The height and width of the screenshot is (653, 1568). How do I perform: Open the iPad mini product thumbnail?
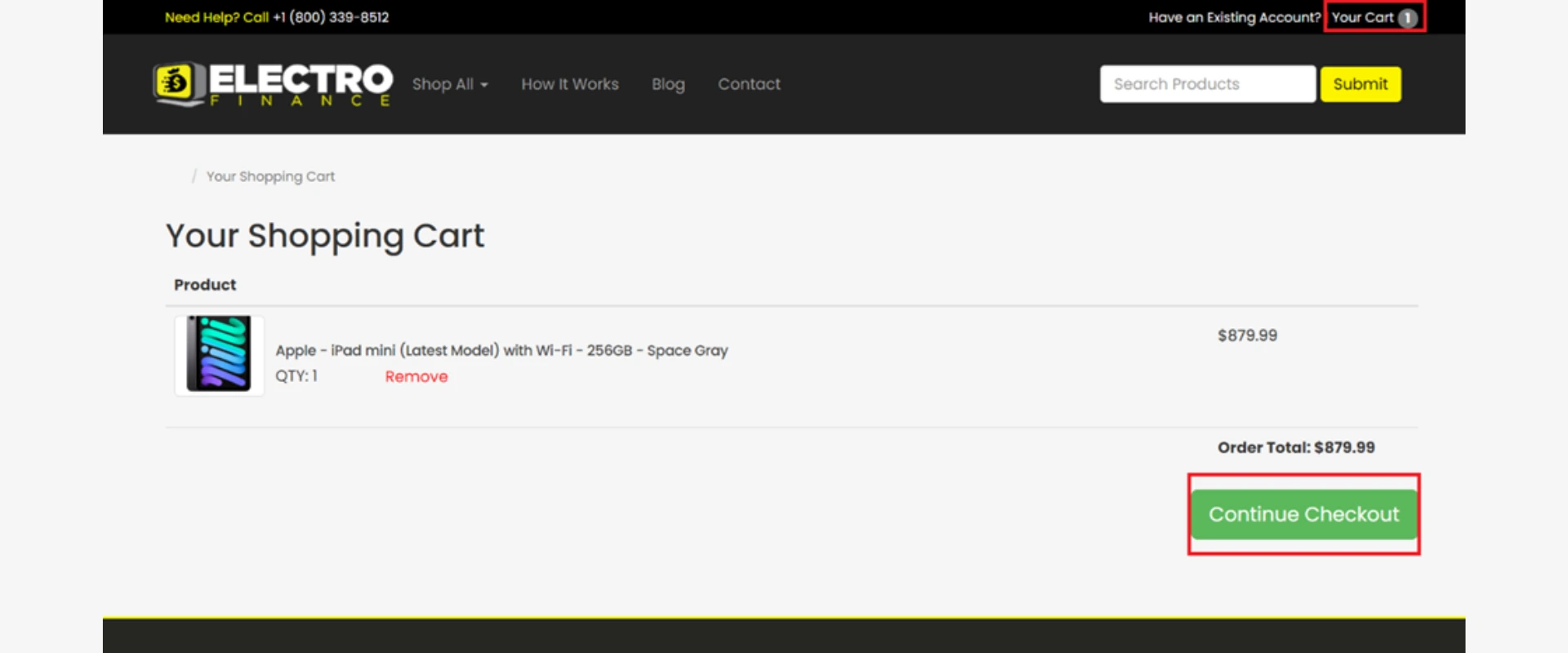(x=219, y=354)
